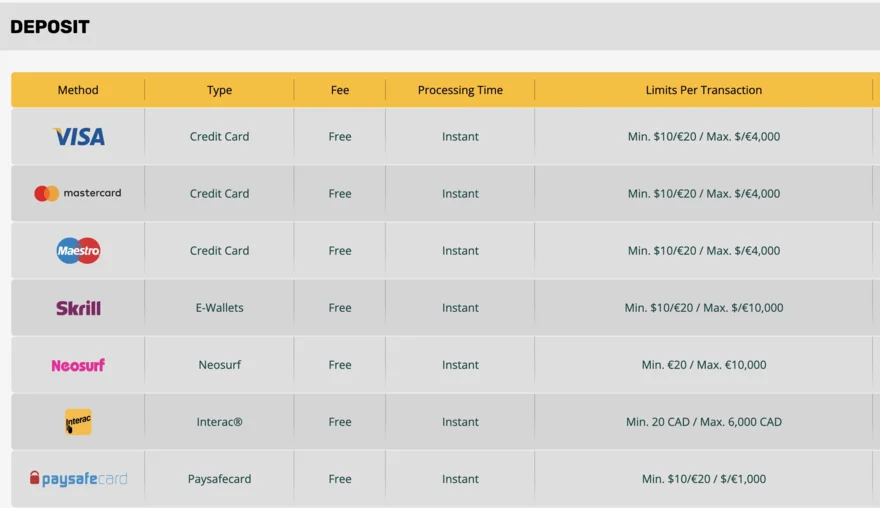Screen dimensions: 880x508
Task: Click the Method column header
Action: tap(78, 90)
